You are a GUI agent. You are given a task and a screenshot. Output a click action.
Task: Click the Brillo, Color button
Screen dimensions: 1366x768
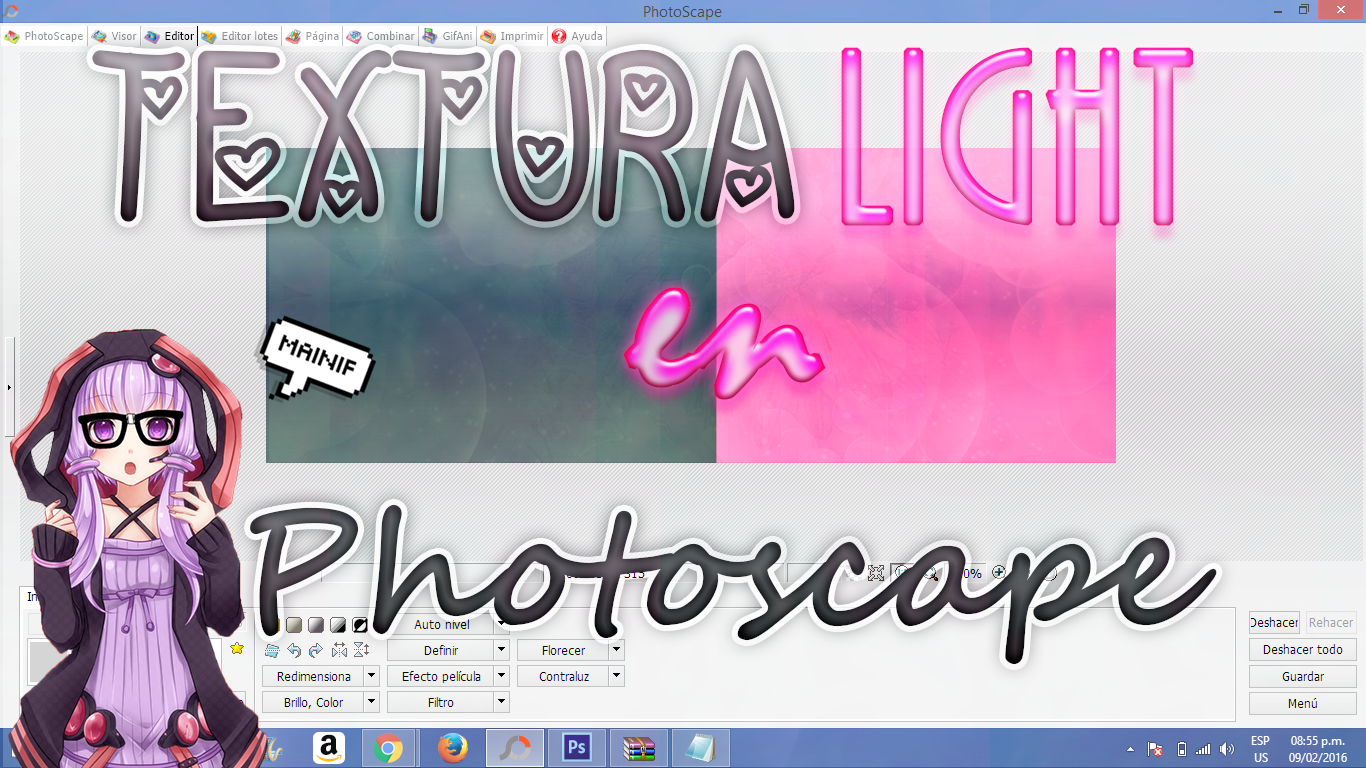[313, 702]
